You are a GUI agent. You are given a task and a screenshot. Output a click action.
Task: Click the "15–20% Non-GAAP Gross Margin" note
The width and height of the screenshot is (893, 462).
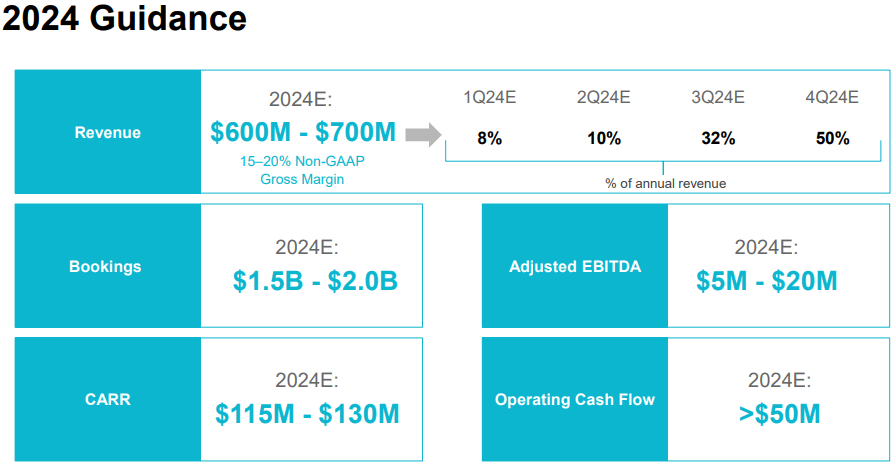302,169
